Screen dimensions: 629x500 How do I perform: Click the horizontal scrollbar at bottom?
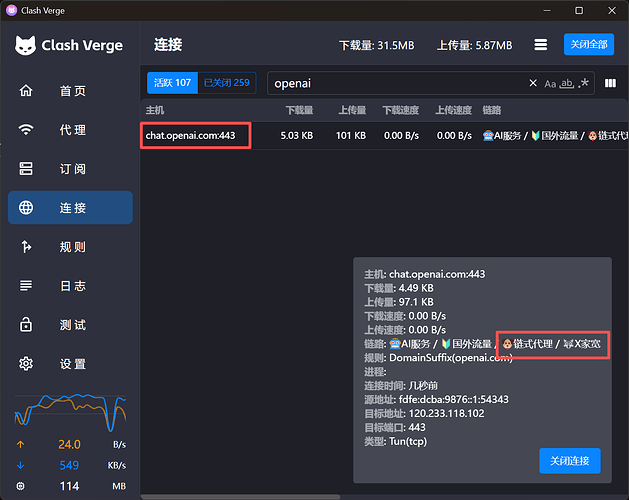pos(241,497)
